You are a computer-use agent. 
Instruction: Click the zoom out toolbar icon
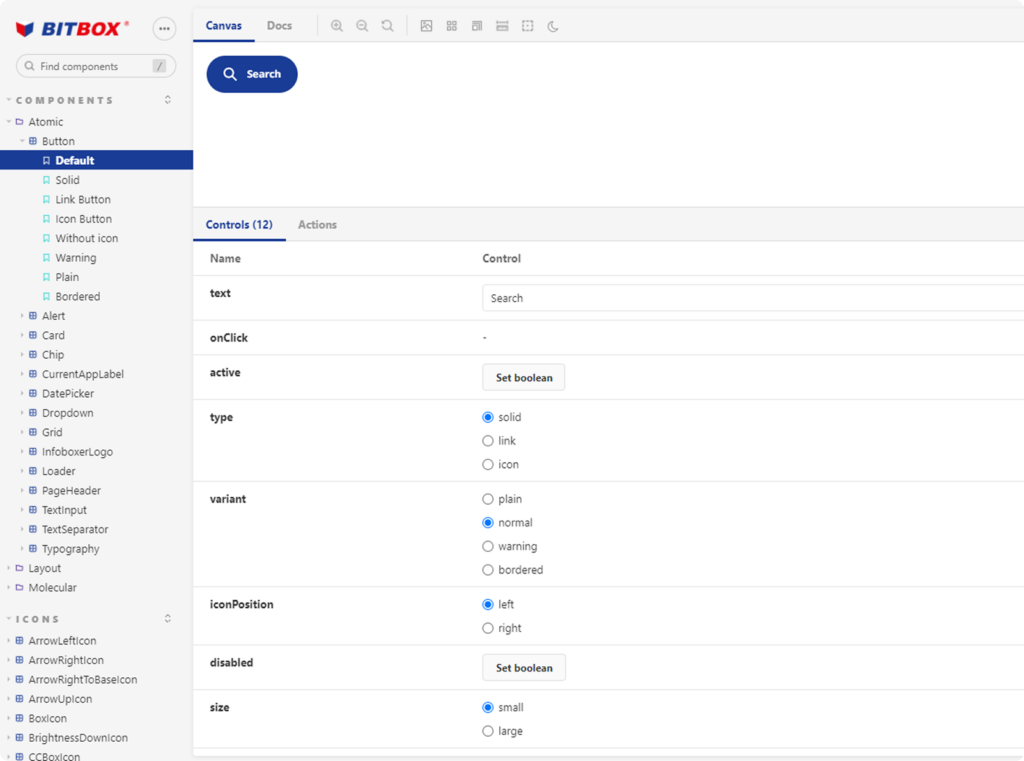(362, 26)
